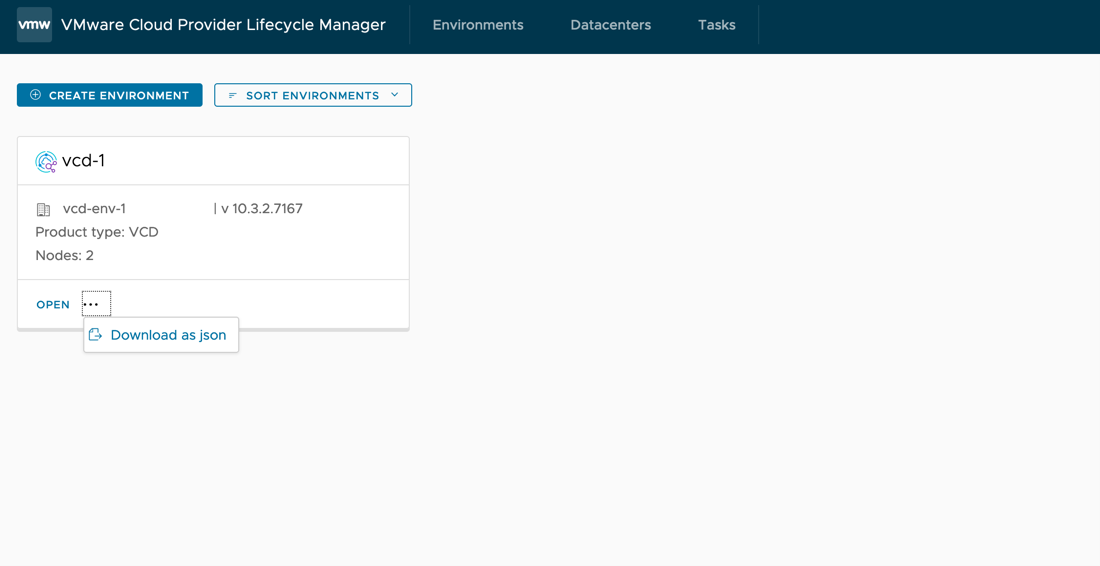Image resolution: width=1100 pixels, height=566 pixels.
Task: Open the Datacenters tab
Action: [x=610, y=25]
